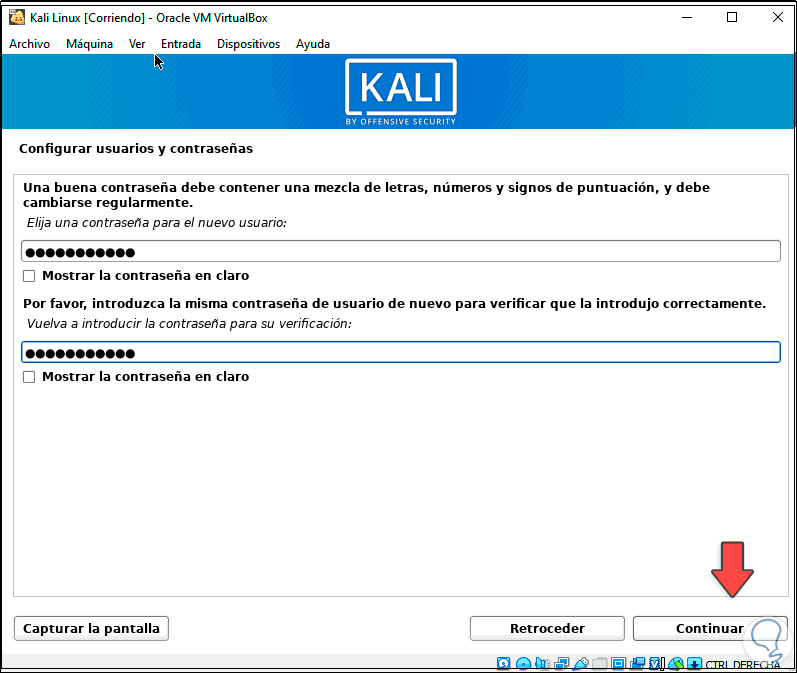Open the Entrada menu
Screen dimensions: 797x673
(x=181, y=44)
